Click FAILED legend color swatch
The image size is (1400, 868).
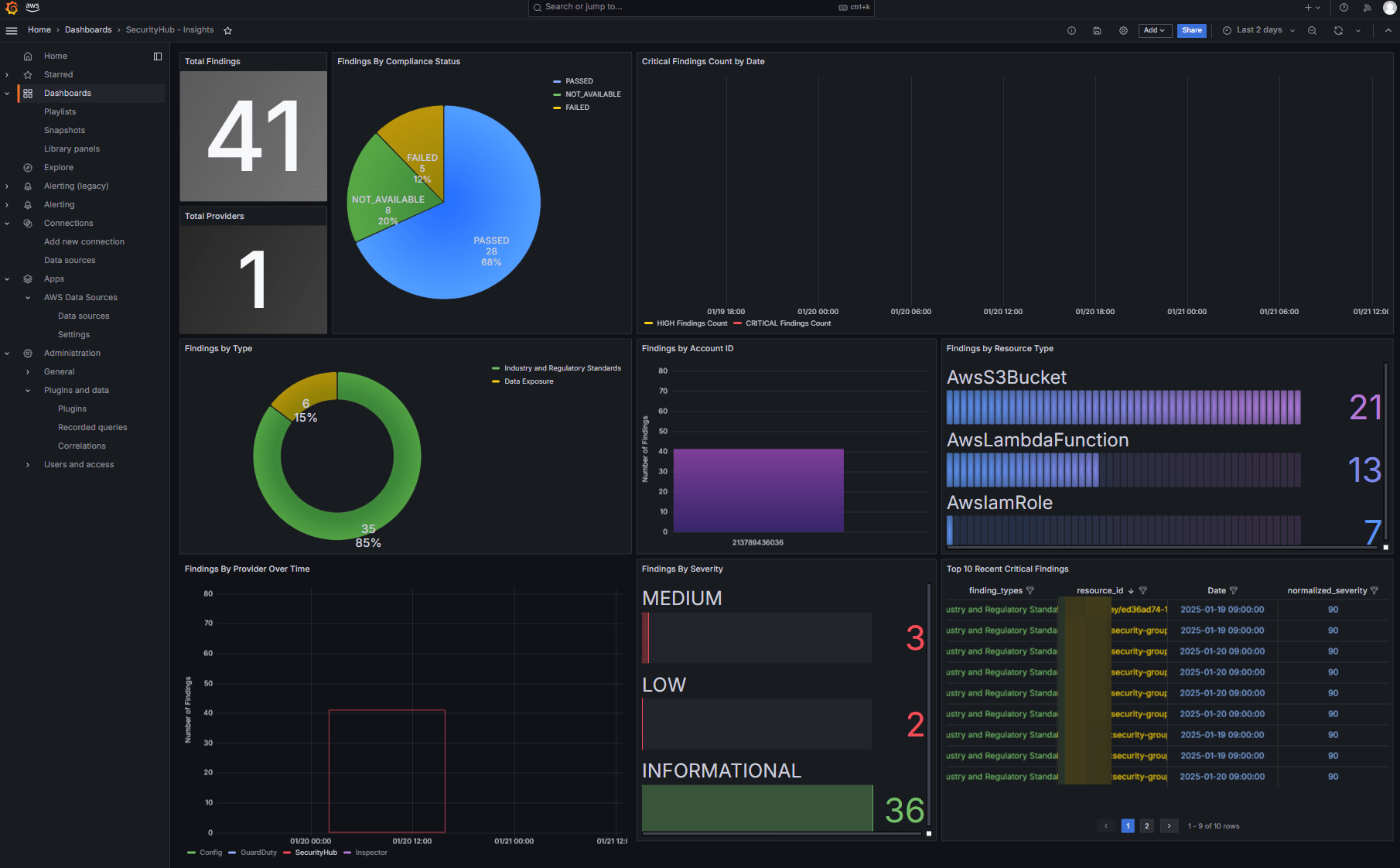pos(557,108)
